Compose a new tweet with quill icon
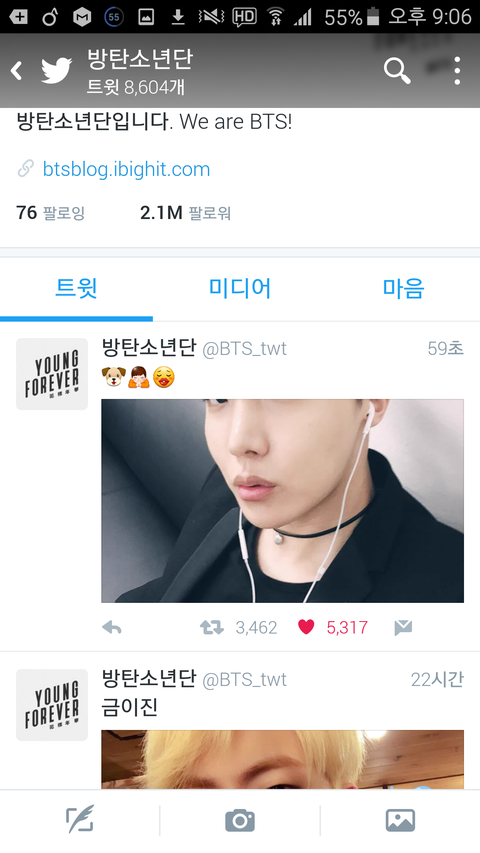The image size is (480, 853). [x=80, y=819]
